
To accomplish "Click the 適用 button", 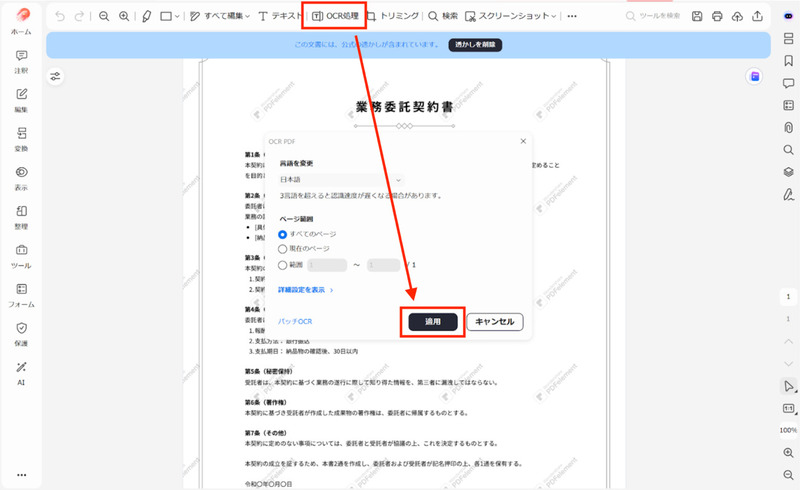I will click(433, 322).
